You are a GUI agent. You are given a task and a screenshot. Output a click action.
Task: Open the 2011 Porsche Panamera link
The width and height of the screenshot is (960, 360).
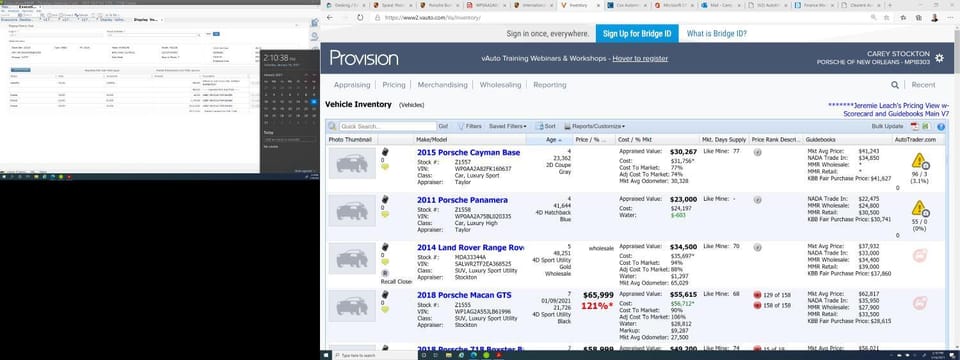pos(462,200)
